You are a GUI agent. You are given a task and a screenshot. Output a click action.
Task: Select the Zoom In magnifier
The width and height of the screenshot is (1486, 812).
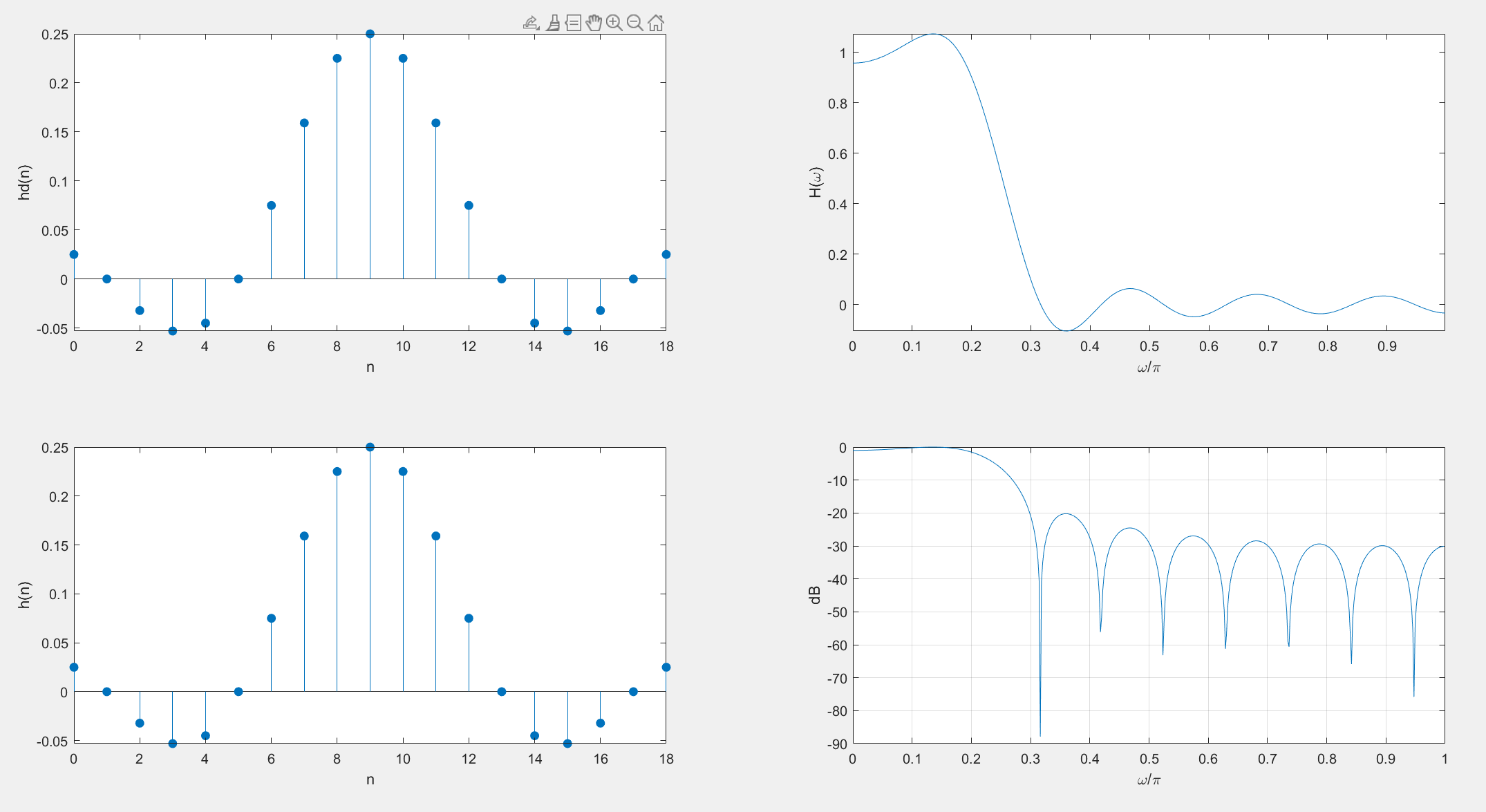(x=614, y=23)
